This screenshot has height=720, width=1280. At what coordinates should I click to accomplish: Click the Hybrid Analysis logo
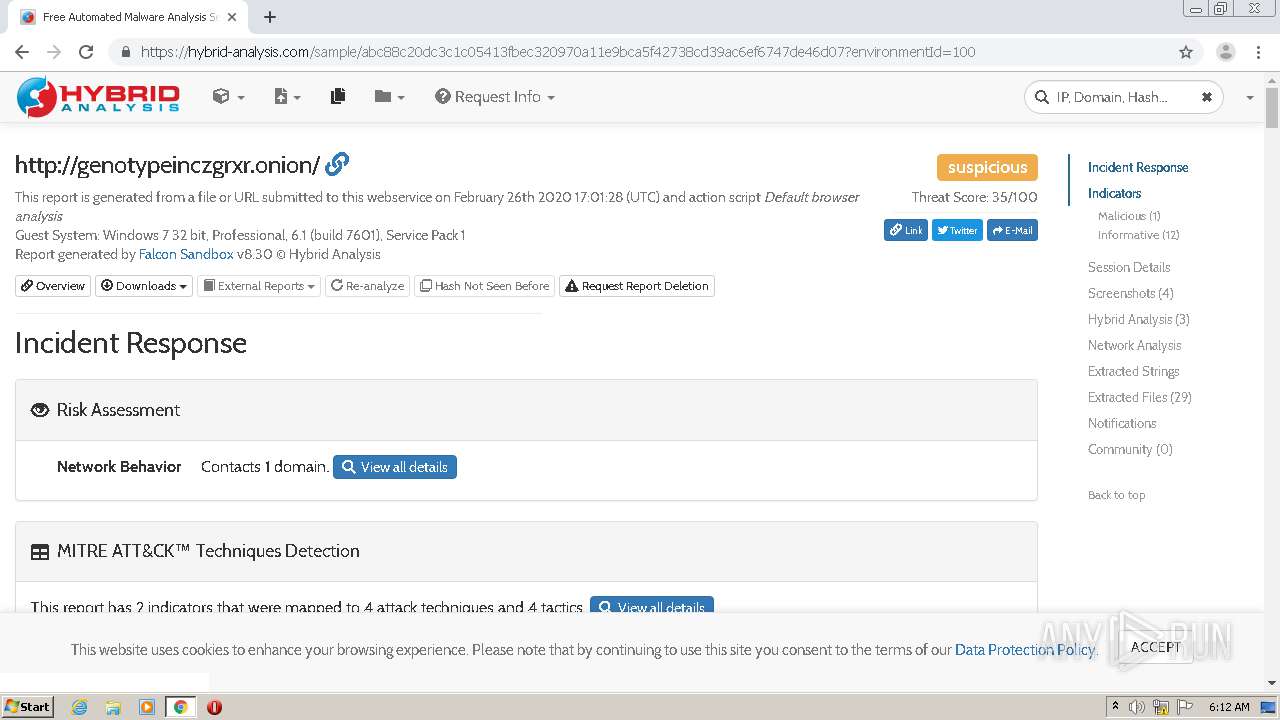98,97
